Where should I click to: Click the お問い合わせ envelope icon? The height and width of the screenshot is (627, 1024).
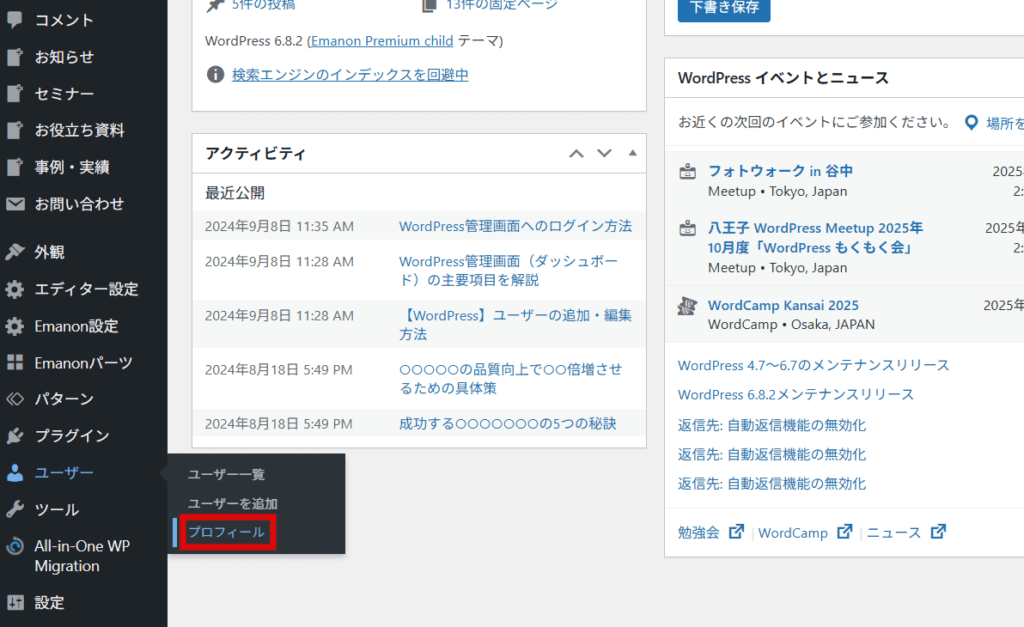[15, 204]
